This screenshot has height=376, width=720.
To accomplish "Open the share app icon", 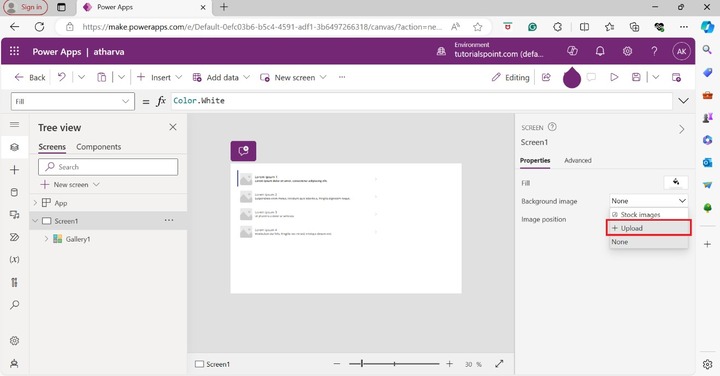I will point(546,77).
